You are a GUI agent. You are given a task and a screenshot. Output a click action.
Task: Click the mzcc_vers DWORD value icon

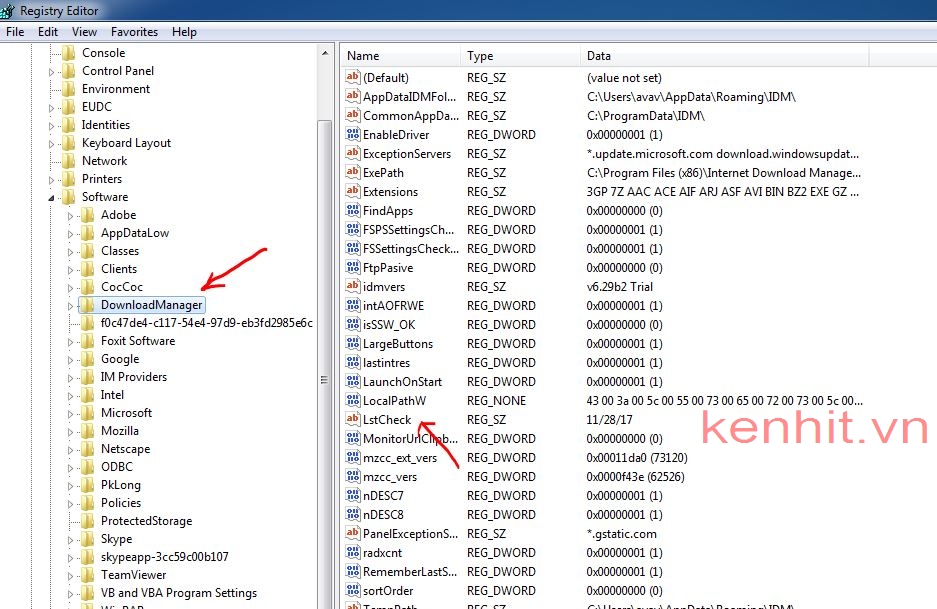[352, 477]
